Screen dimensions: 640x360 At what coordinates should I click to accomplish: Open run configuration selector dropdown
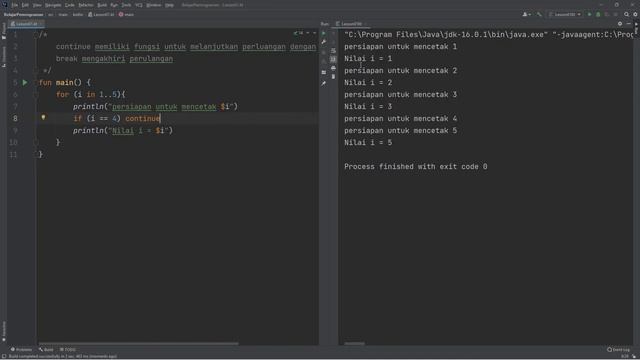tap(565, 14)
